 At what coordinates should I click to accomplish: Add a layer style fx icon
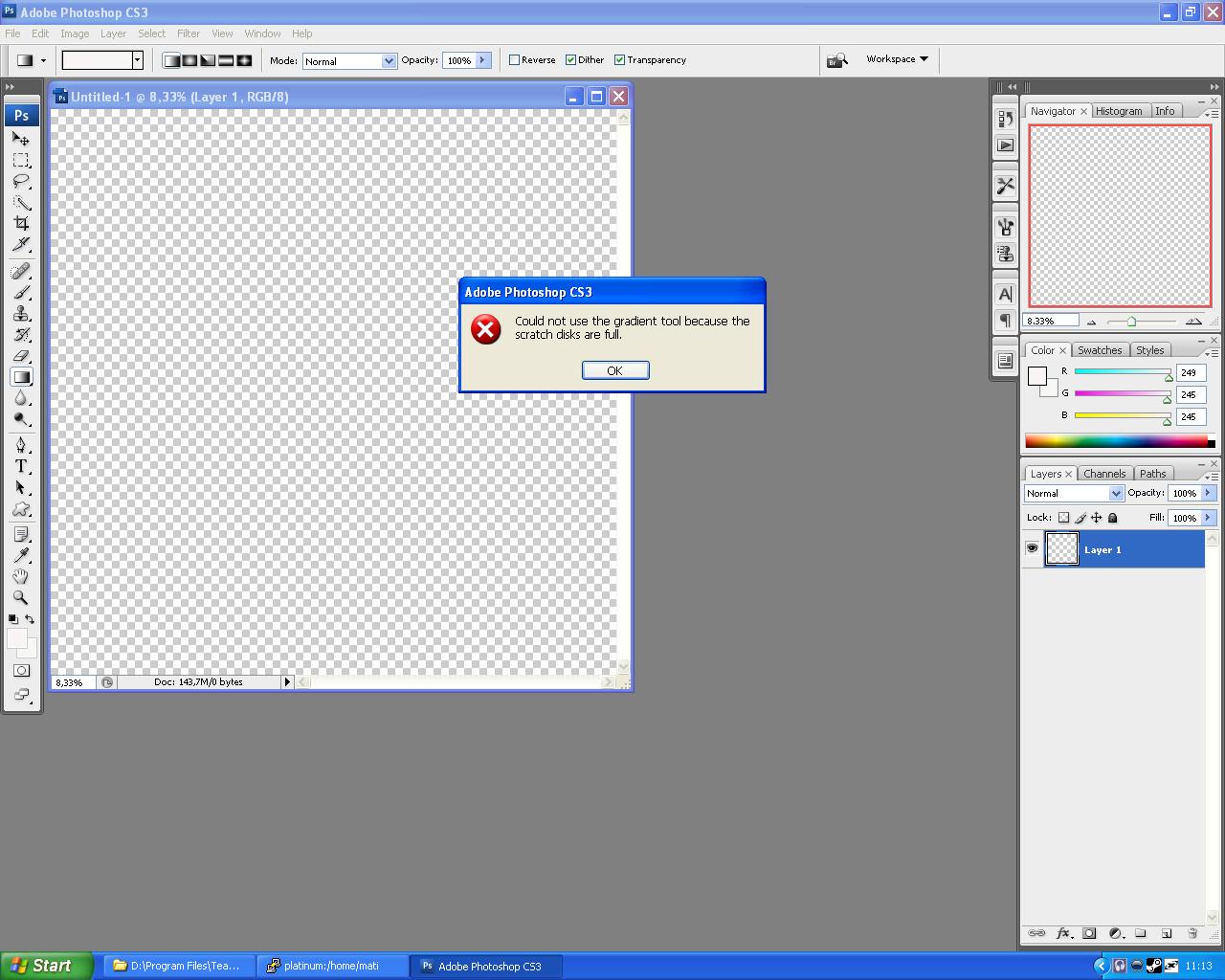pyautogui.click(x=1063, y=933)
